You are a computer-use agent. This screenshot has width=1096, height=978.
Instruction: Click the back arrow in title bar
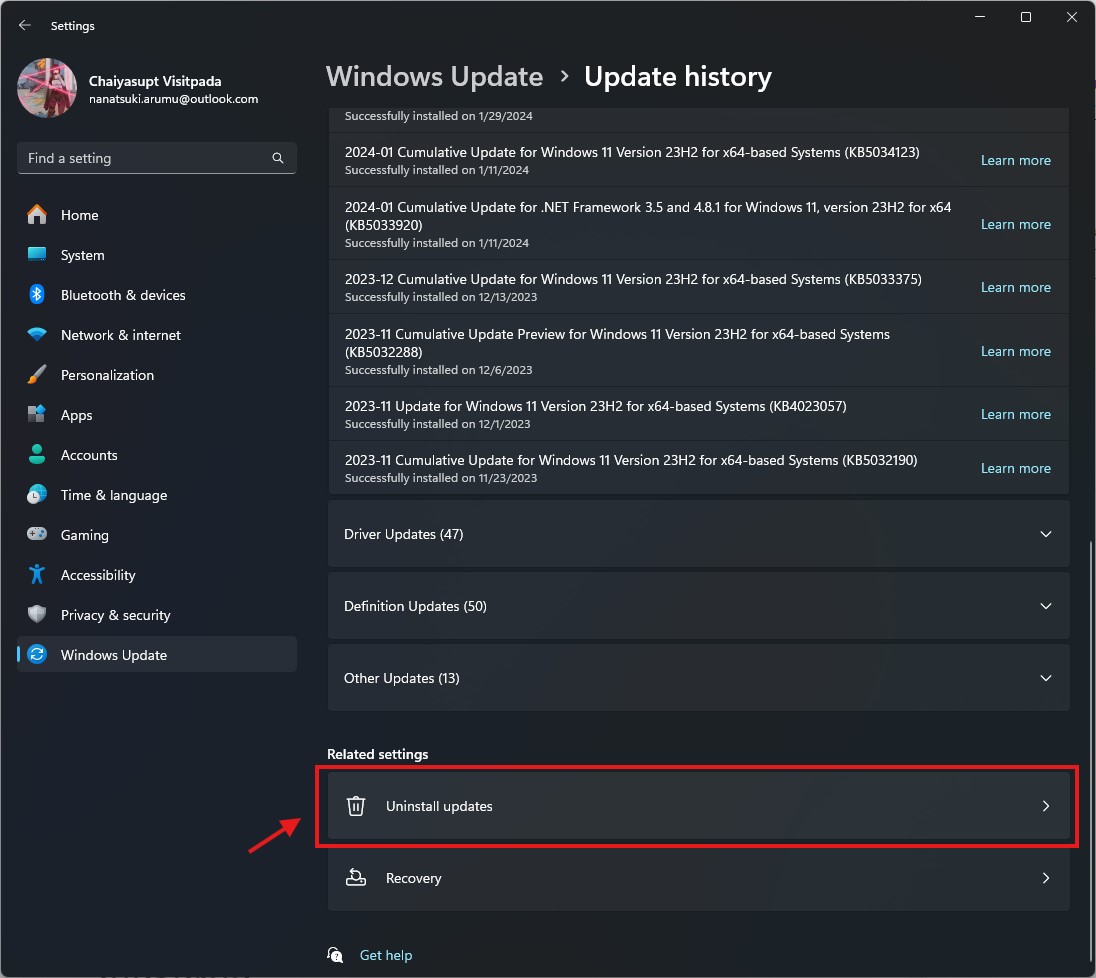coord(25,25)
